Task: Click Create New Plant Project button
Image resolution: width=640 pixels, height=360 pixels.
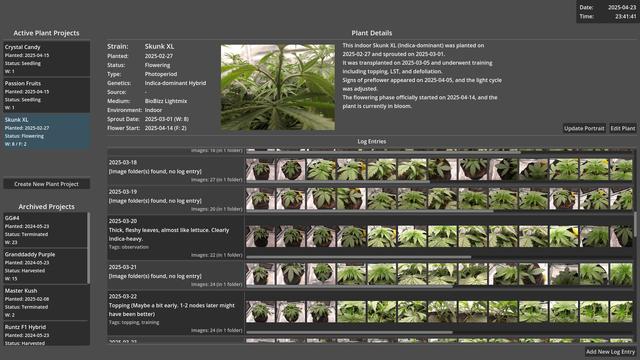Action: pos(47,184)
